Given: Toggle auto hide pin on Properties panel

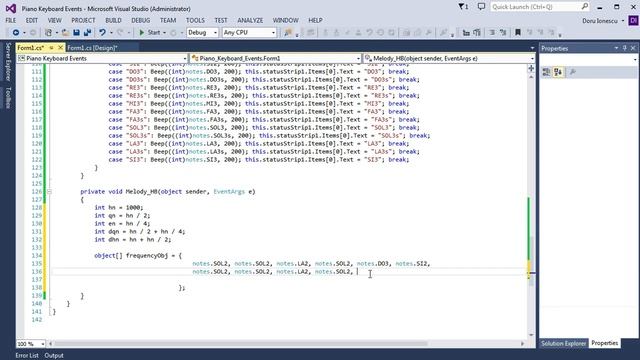Looking at the screenshot, I should point(624,48).
